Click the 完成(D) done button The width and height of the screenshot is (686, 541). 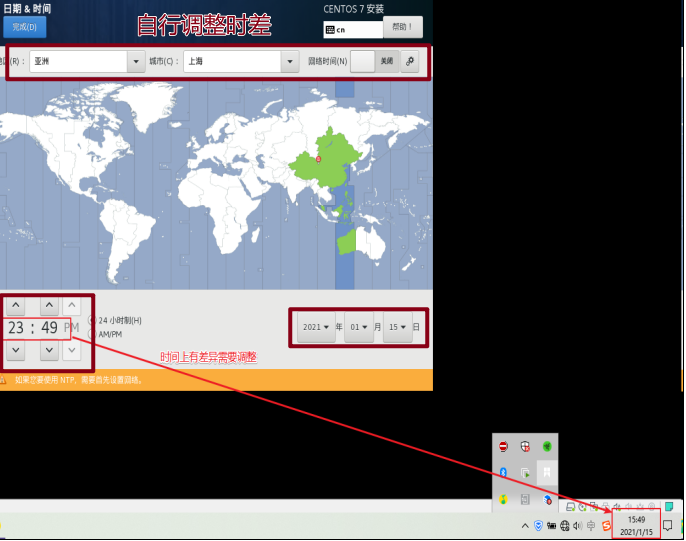[x=24, y=27]
